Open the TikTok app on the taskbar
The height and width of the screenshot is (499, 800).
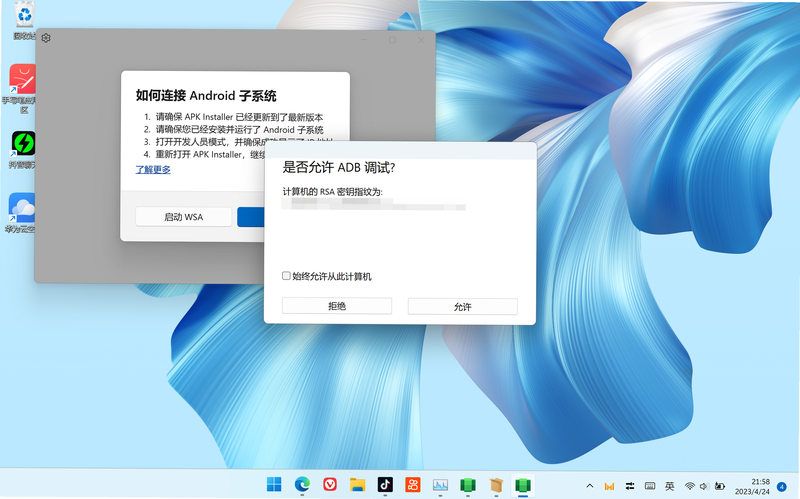point(385,484)
